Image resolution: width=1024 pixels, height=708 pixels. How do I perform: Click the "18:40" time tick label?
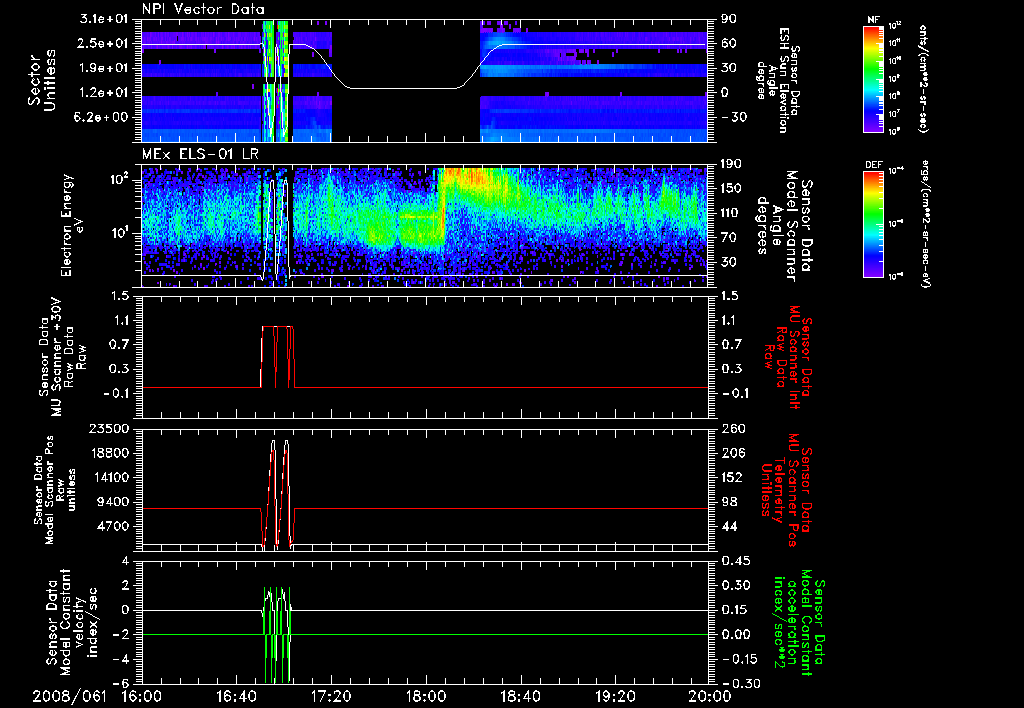coord(520,696)
